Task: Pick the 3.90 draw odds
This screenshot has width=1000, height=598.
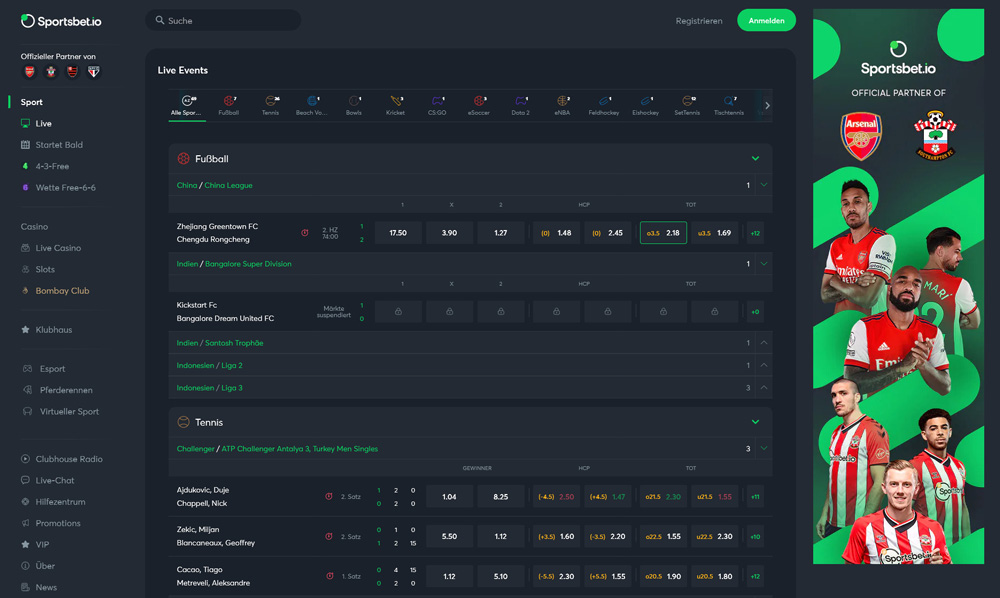Action: point(450,233)
